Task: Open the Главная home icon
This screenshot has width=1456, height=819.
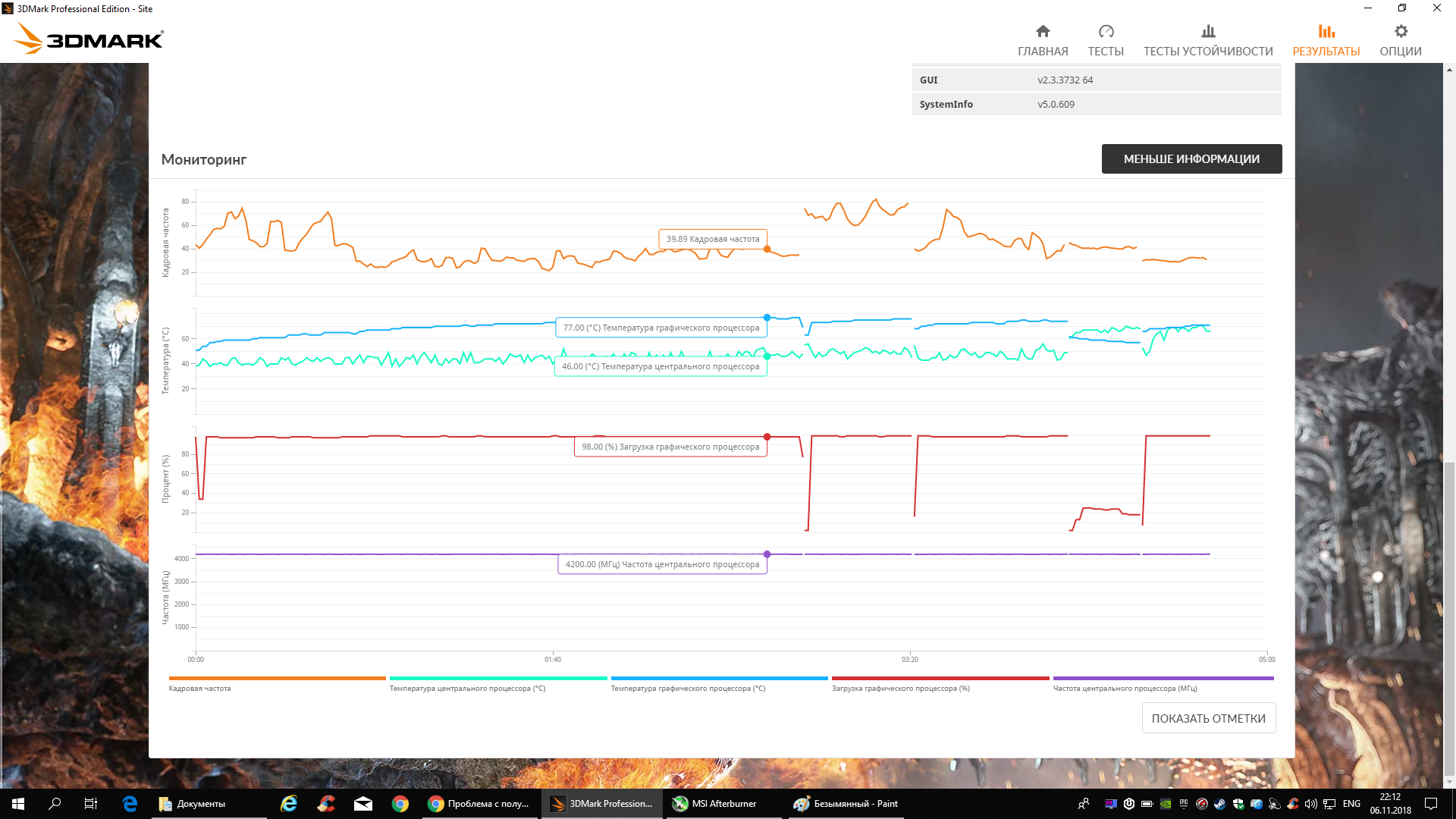Action: coord(1043,32)
